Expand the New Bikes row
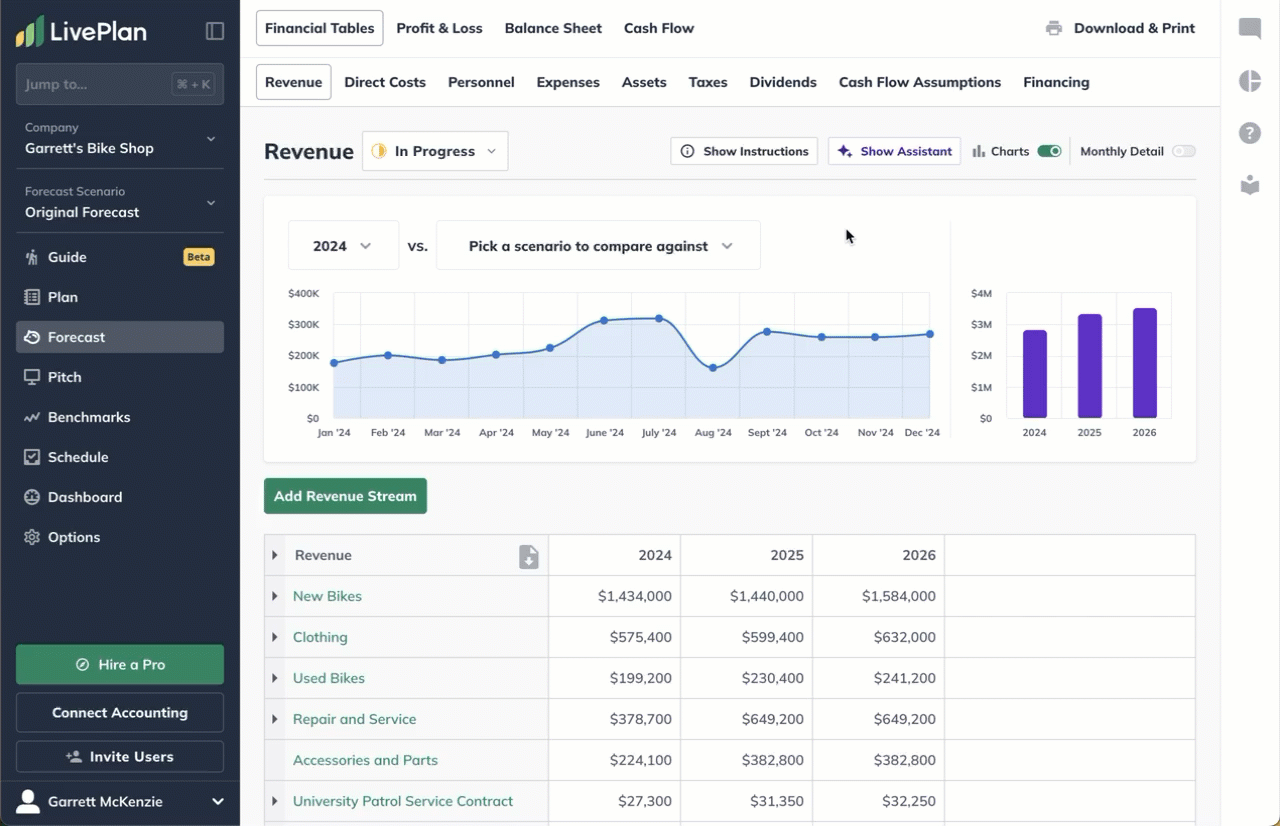The width and height of the screenshot is (1280, 826). coord(274,596)
